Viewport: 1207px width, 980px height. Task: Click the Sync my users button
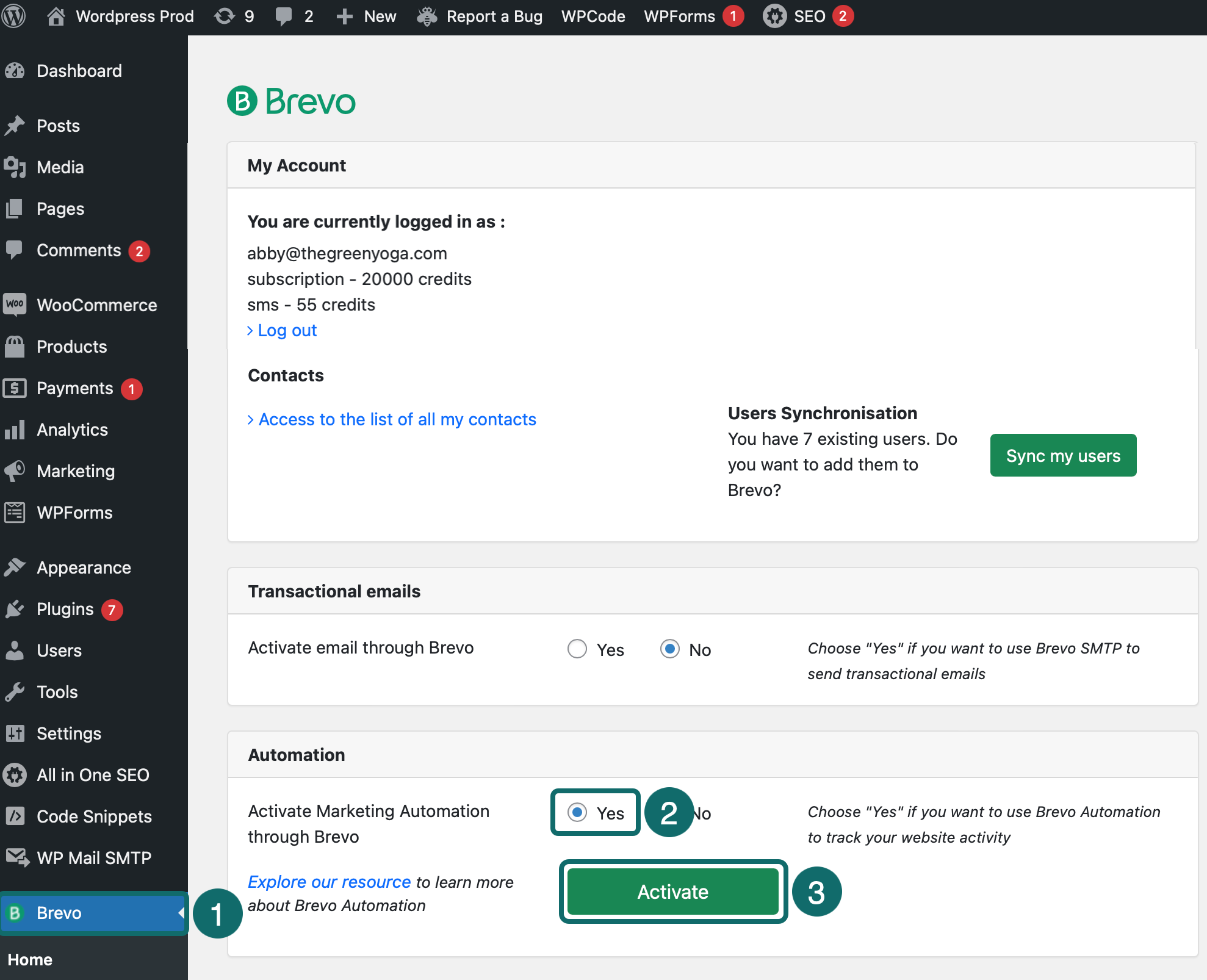pos(1062,455)
